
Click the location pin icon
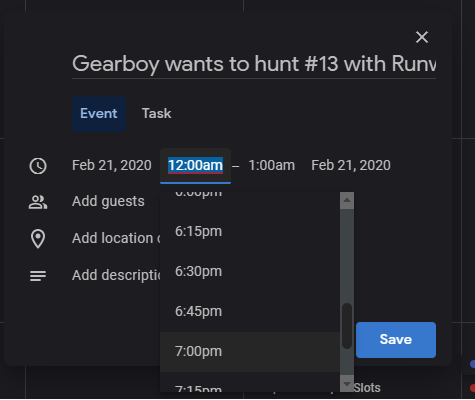point(38,239)
